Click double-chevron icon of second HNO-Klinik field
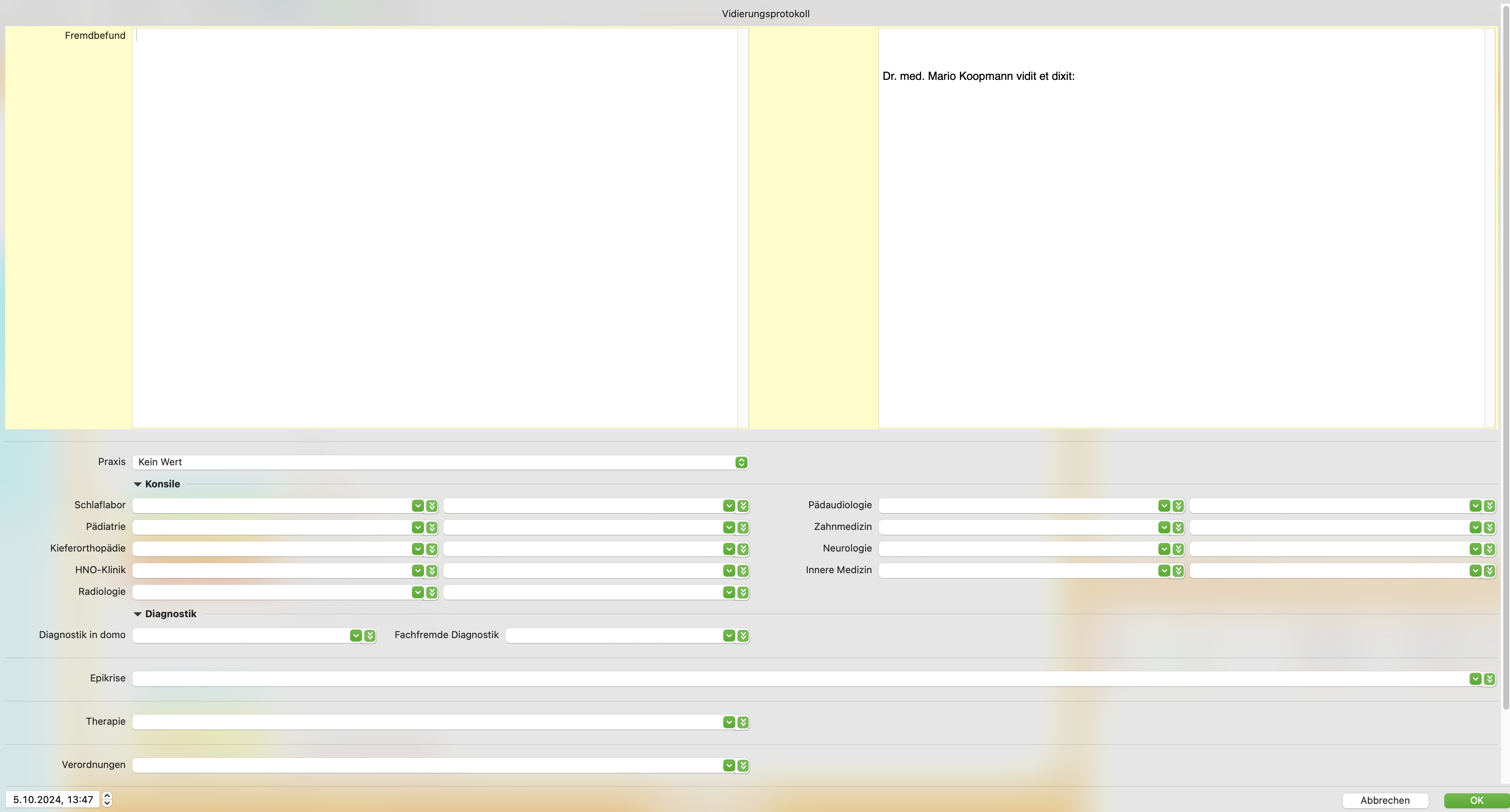The width and height of the screenshot is (1510, 812). pyautogui.click(x=743, y=571)
